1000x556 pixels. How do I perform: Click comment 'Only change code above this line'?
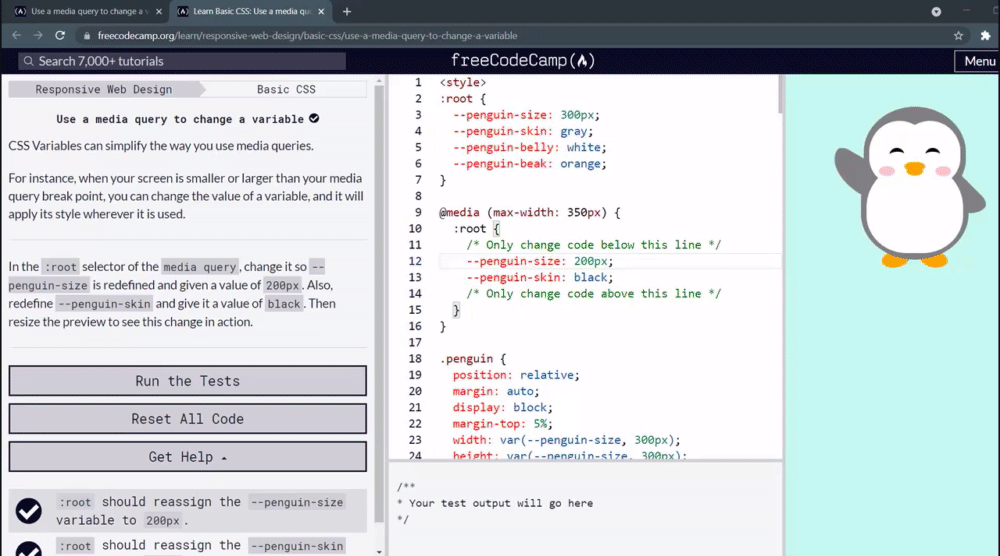[x=593, y=294]
